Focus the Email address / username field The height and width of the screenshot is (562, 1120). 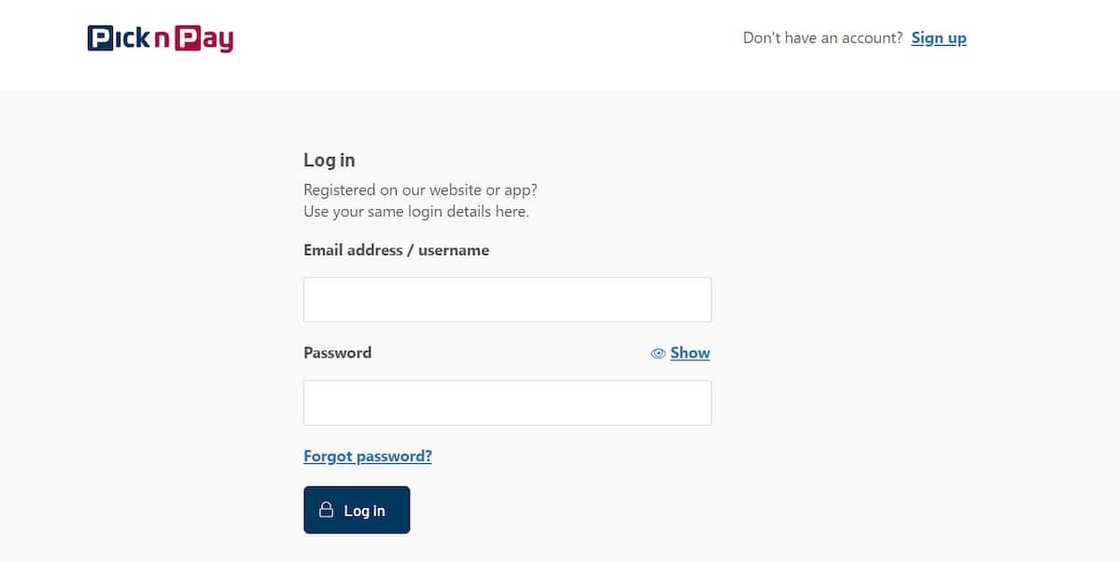pos(507,300)
